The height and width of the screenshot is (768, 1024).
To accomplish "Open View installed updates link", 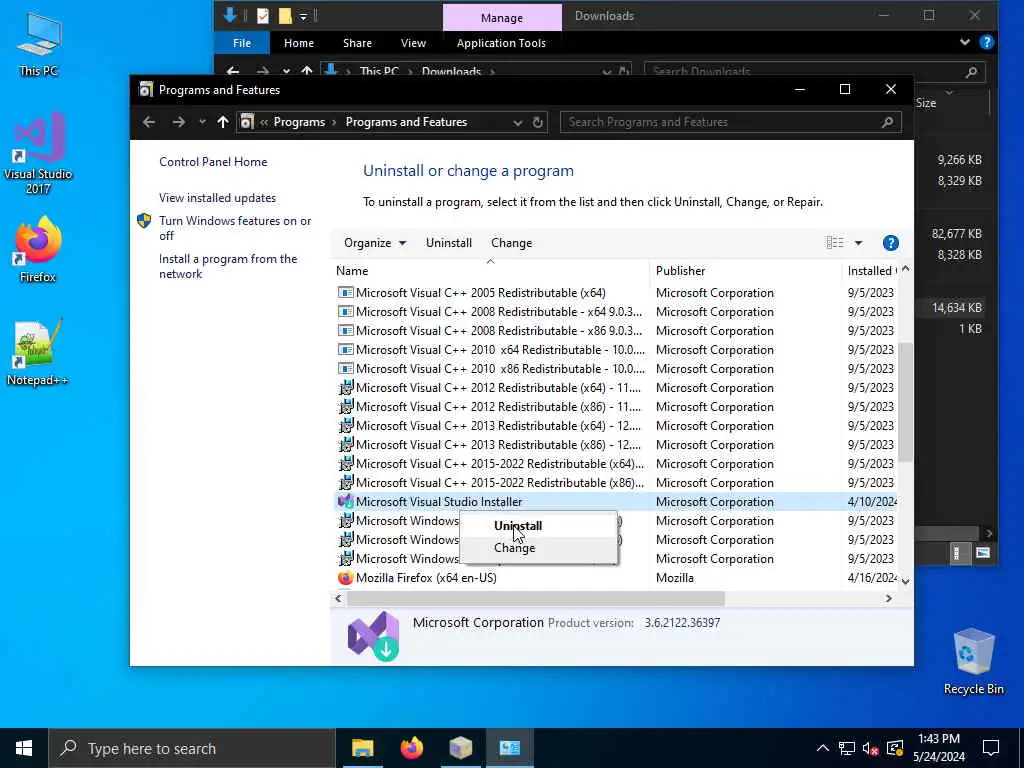I will click(217, 198).
